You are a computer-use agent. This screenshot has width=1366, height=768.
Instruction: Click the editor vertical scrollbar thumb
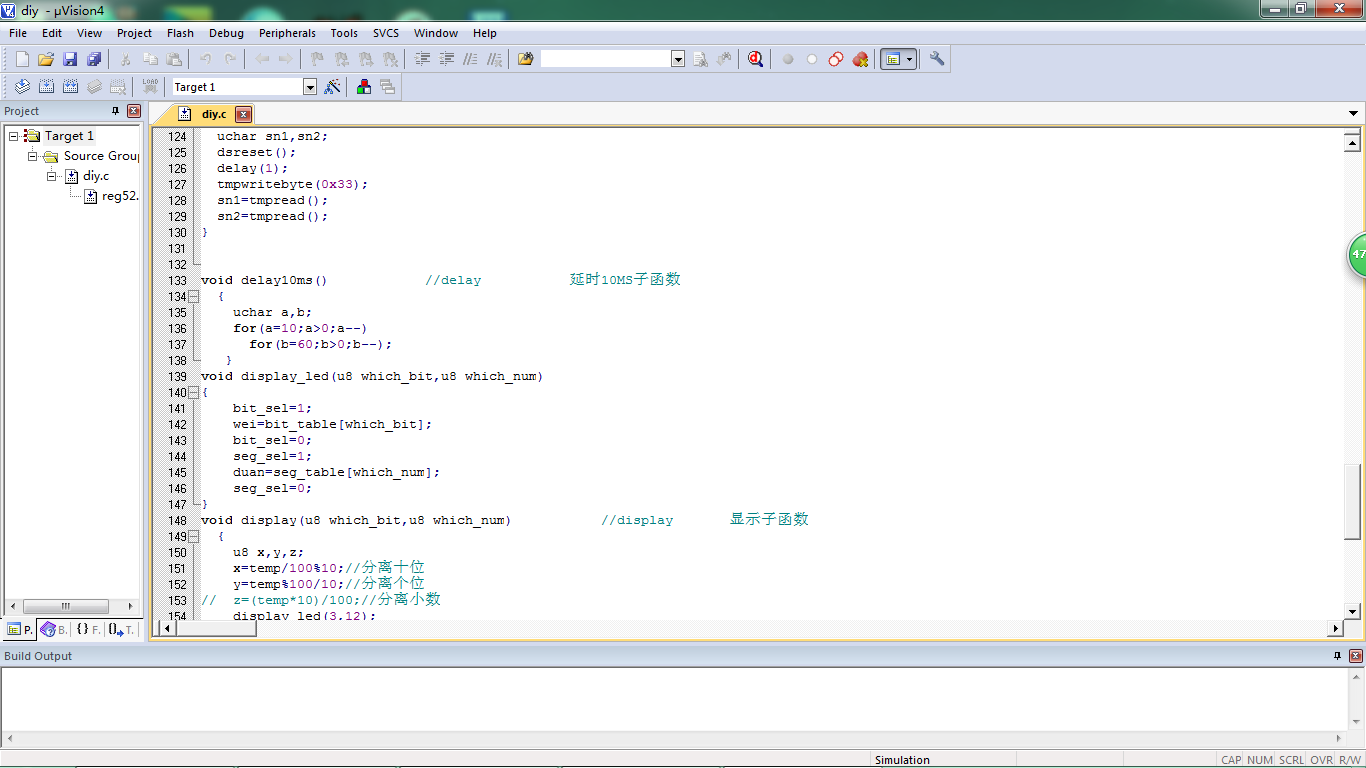[1352, 503]
